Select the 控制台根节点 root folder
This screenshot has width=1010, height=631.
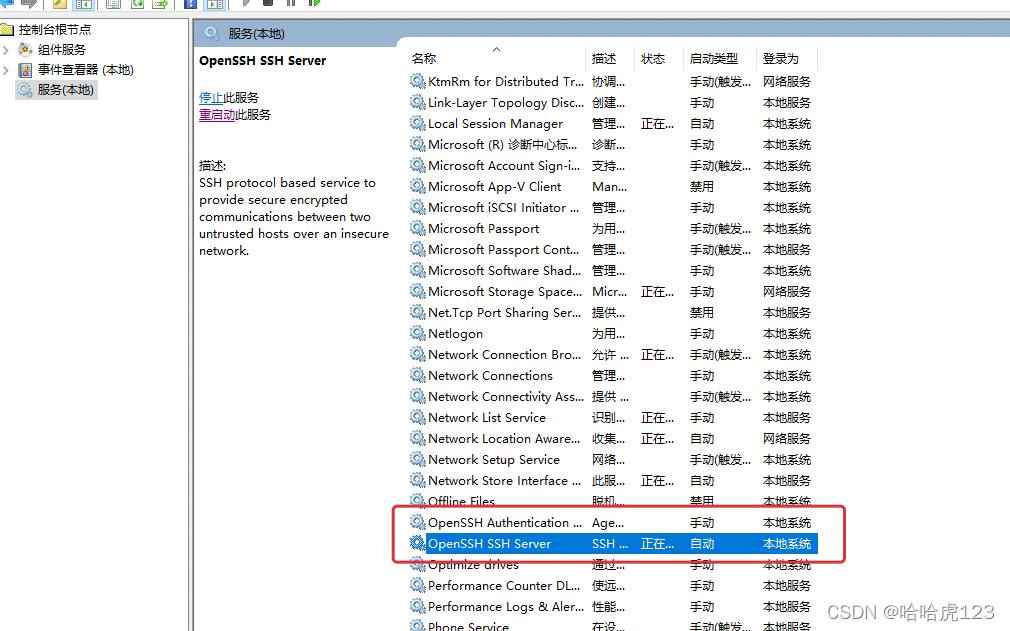pos(55,30)
